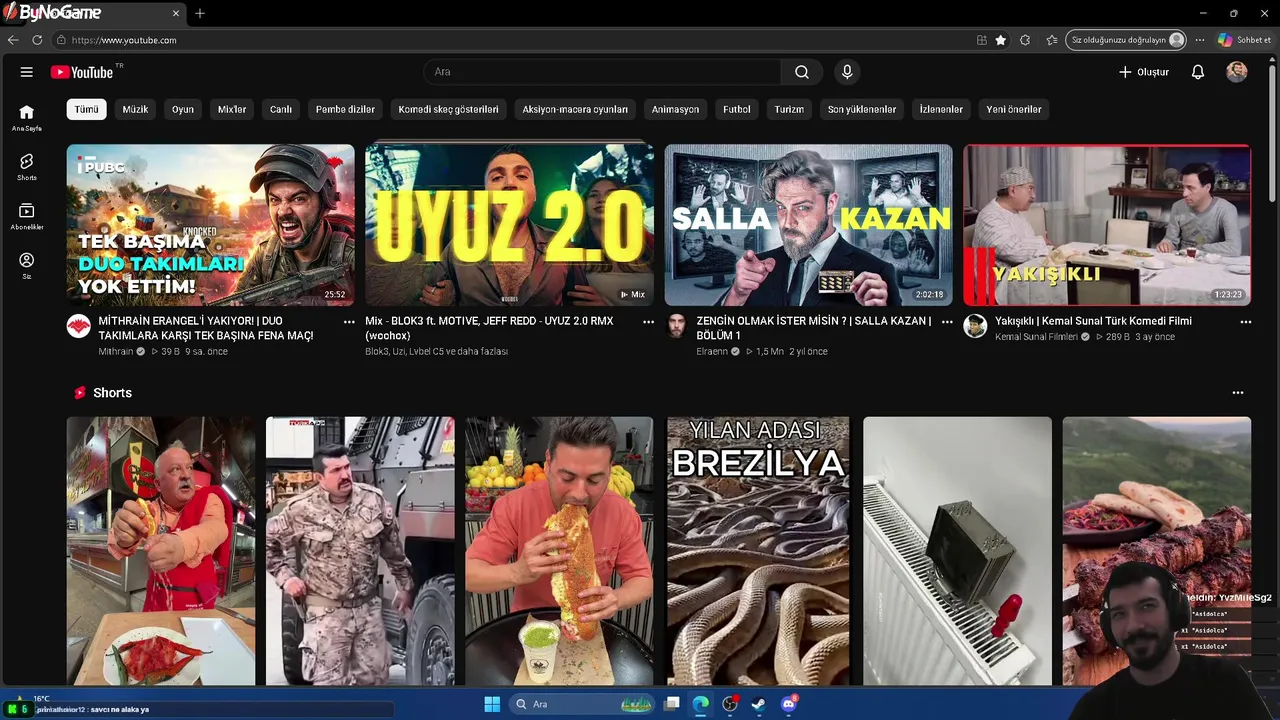The image size is (1280, 720).
Task: Click the Windows taskbar Ara search box
Action: [x=583, y=704]
